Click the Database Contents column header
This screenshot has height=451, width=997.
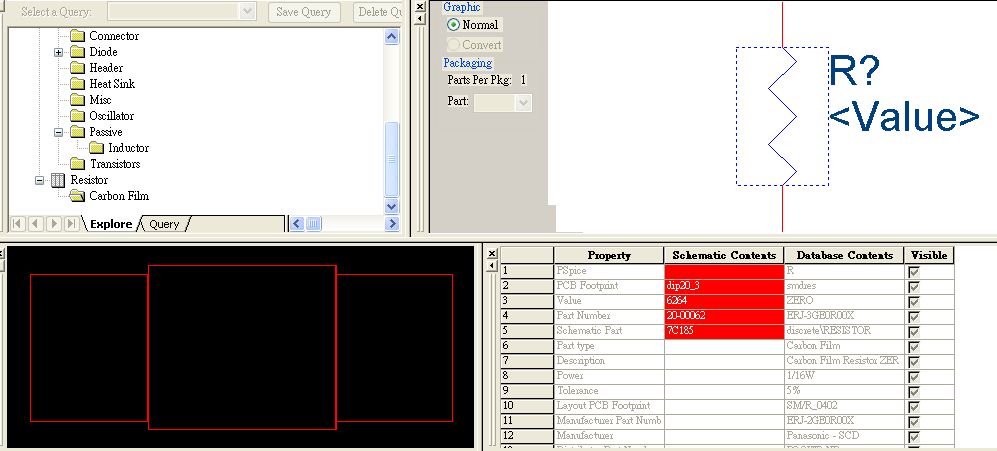pos(844,255)
